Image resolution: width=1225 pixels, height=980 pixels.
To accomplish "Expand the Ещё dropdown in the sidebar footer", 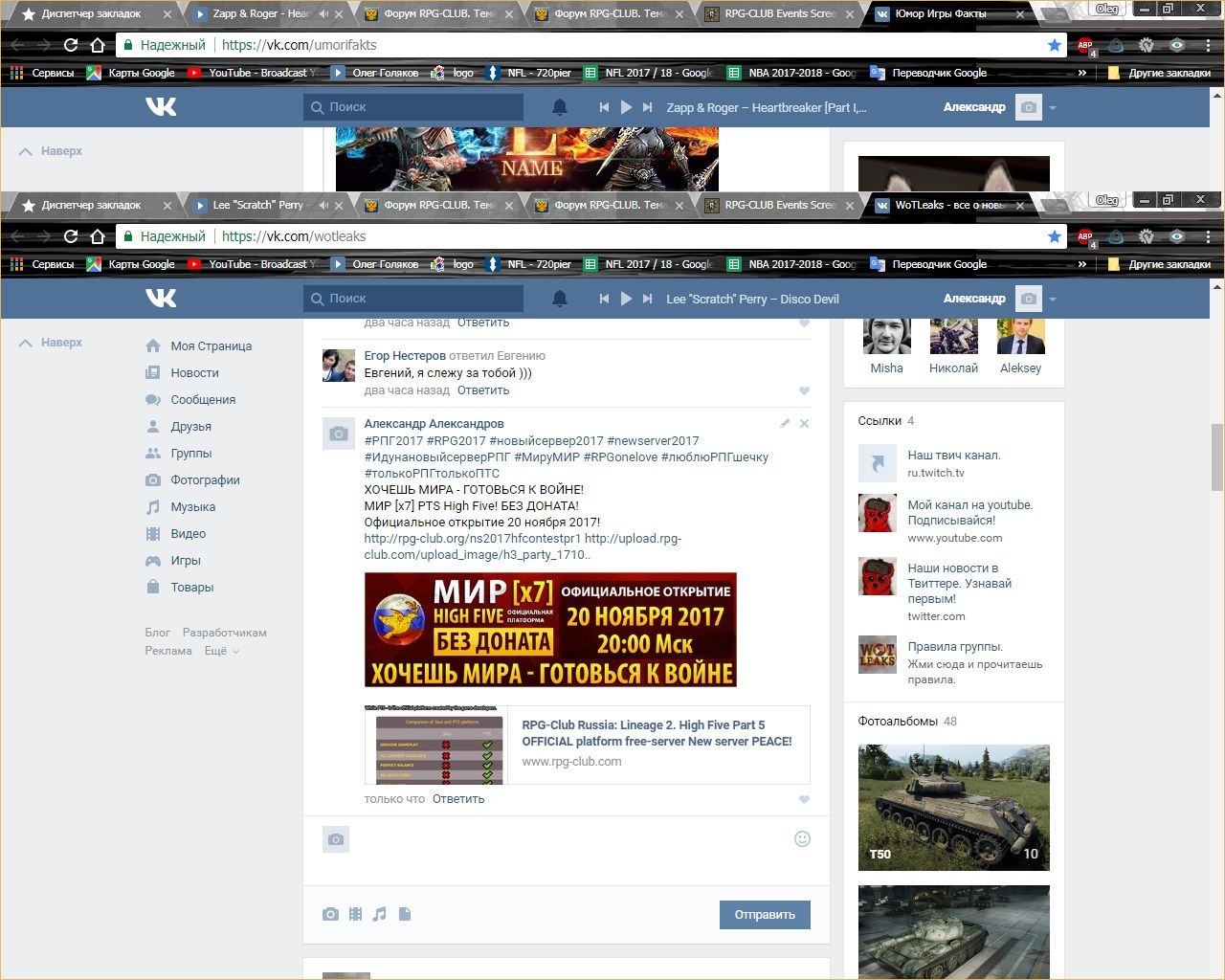I will [x=221, y=651].
